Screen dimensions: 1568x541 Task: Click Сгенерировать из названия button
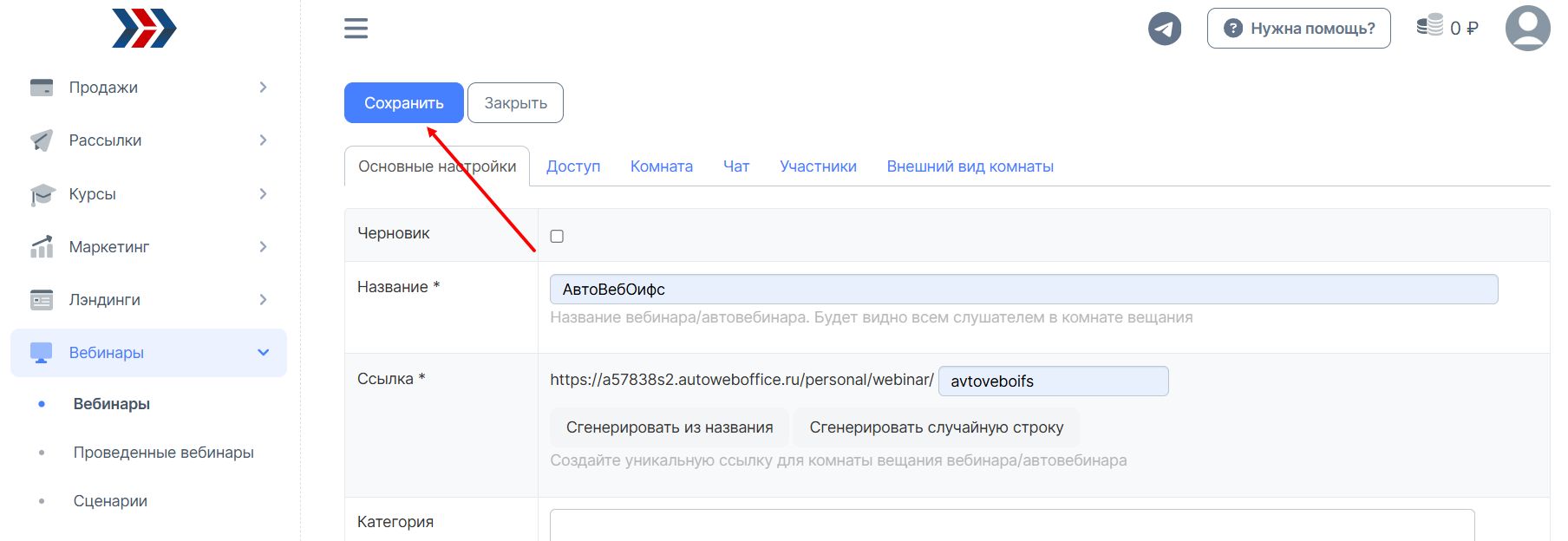(x=670, y=427)
